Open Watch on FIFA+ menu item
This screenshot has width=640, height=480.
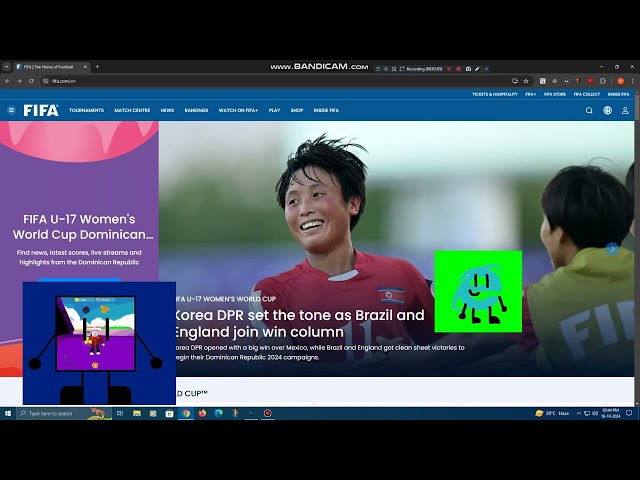(x=238, y=110)
